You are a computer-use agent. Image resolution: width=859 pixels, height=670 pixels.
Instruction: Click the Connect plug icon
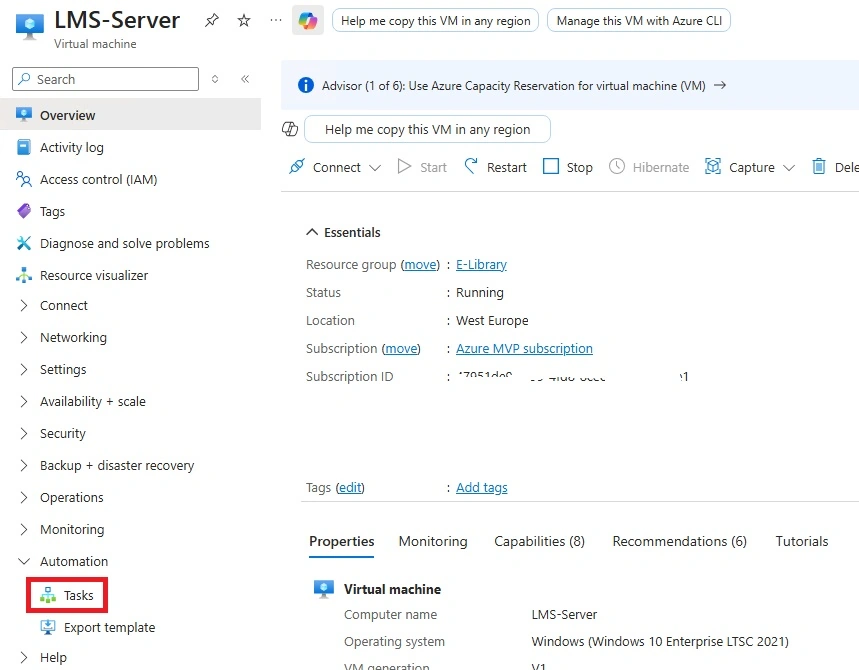point(297,166)
